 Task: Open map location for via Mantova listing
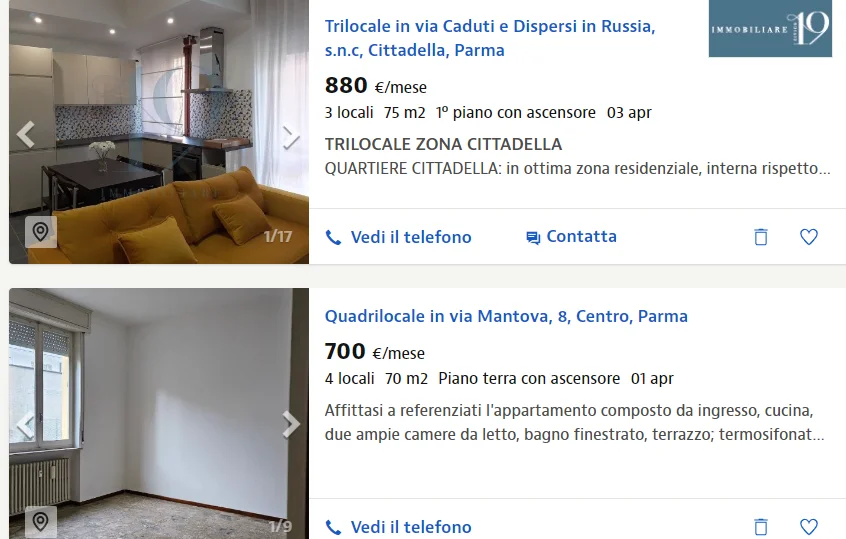(40, 522)
